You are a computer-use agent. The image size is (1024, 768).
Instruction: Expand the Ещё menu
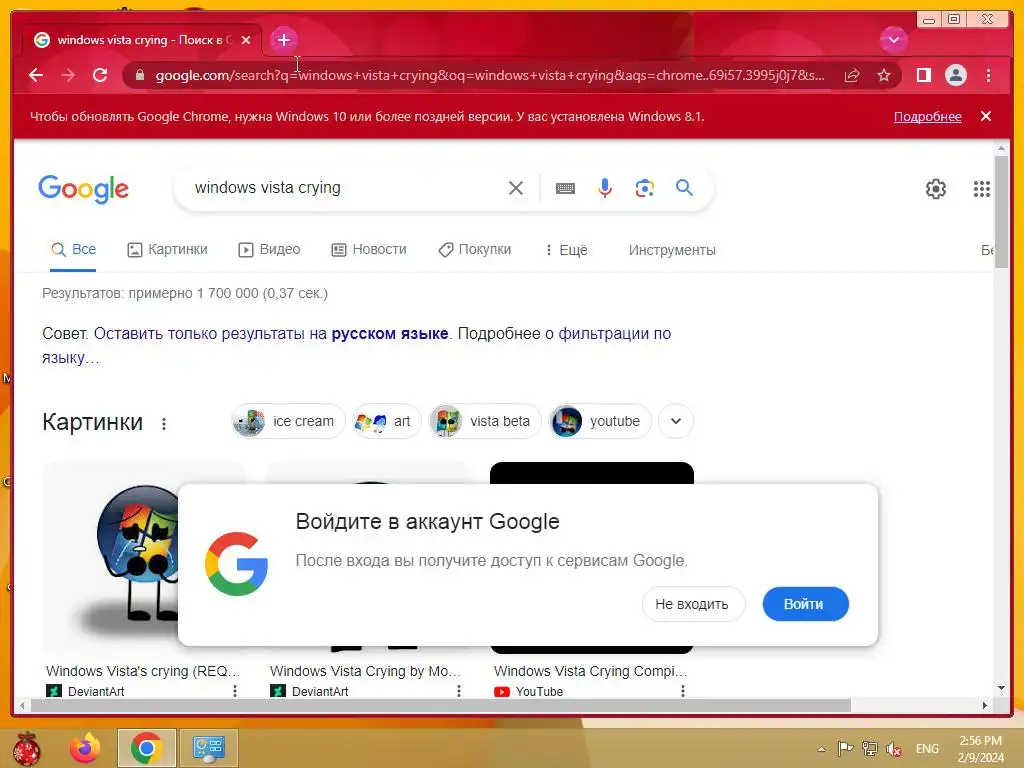[566, 250]
